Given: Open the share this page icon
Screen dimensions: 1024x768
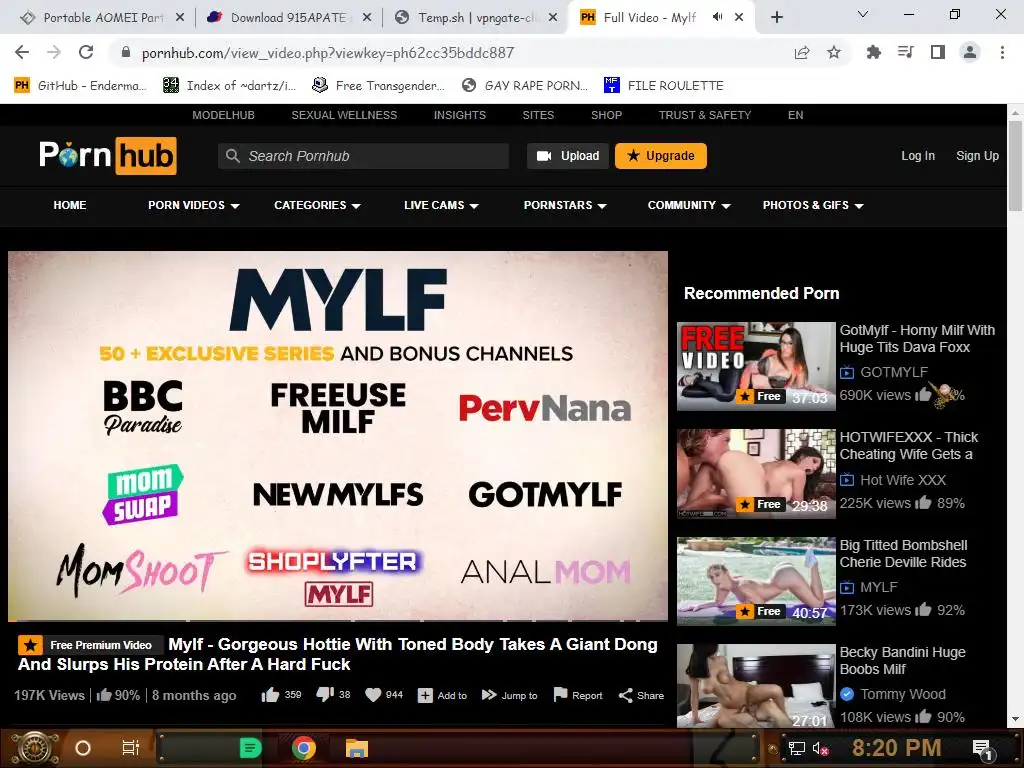Looking at the screenshot, I should pyautogui.click(x=802, y=52).
